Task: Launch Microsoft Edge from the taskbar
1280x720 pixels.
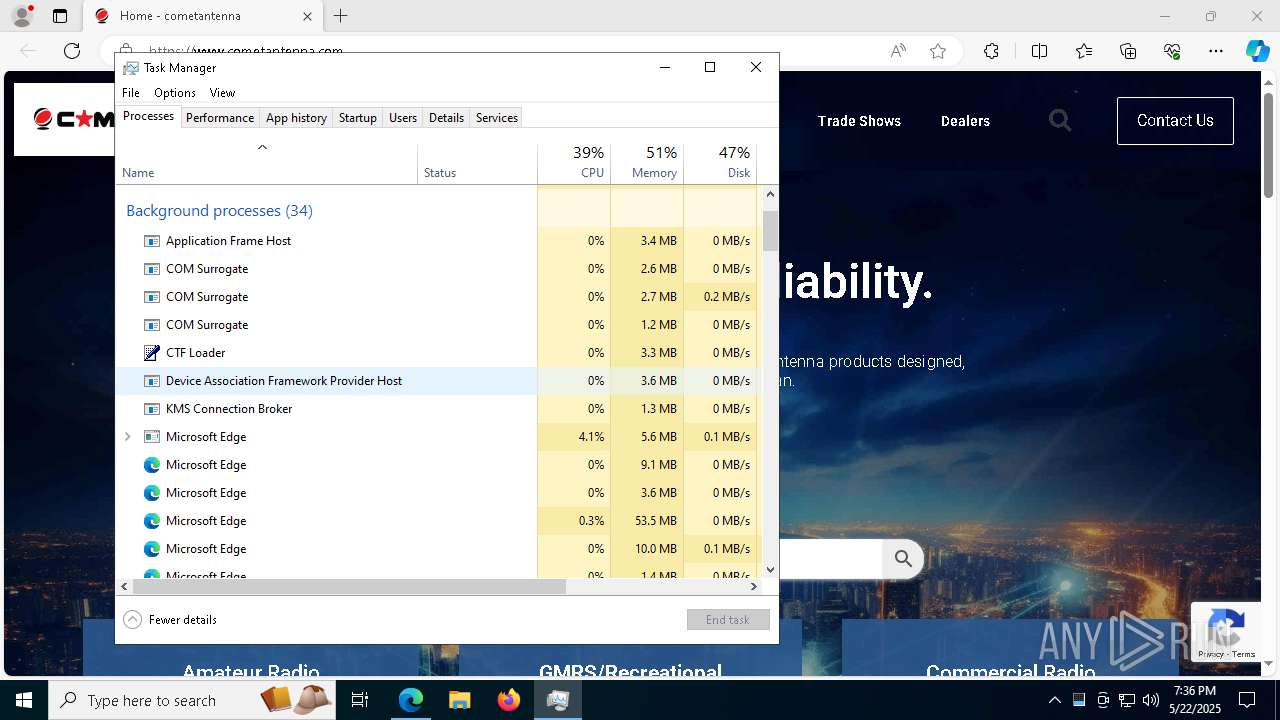Action: [411, 700]
